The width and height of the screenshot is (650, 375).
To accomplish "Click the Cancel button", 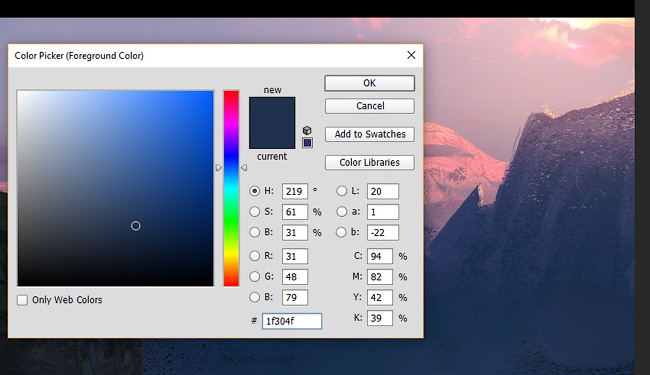I will (369, 106).
